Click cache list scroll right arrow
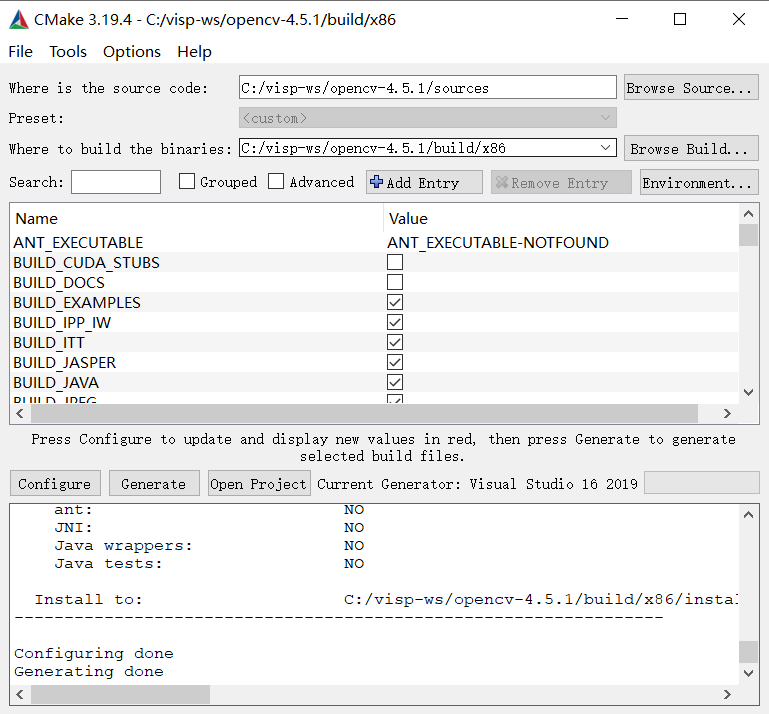The image size is (769, 714). point(727,413)
